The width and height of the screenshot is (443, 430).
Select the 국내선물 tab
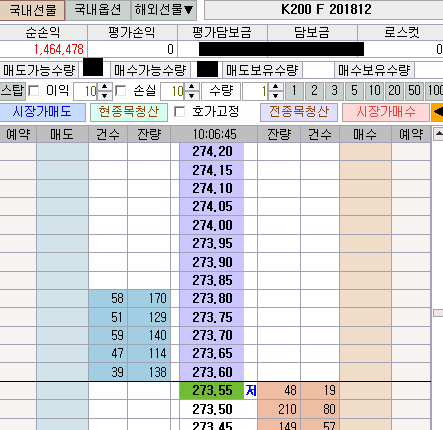click(32, 10)
